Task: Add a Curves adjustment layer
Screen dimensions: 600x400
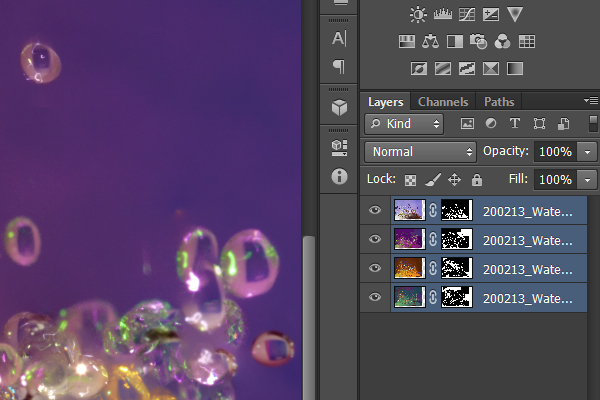Action: pyautogui.click(x=467, y=15)
